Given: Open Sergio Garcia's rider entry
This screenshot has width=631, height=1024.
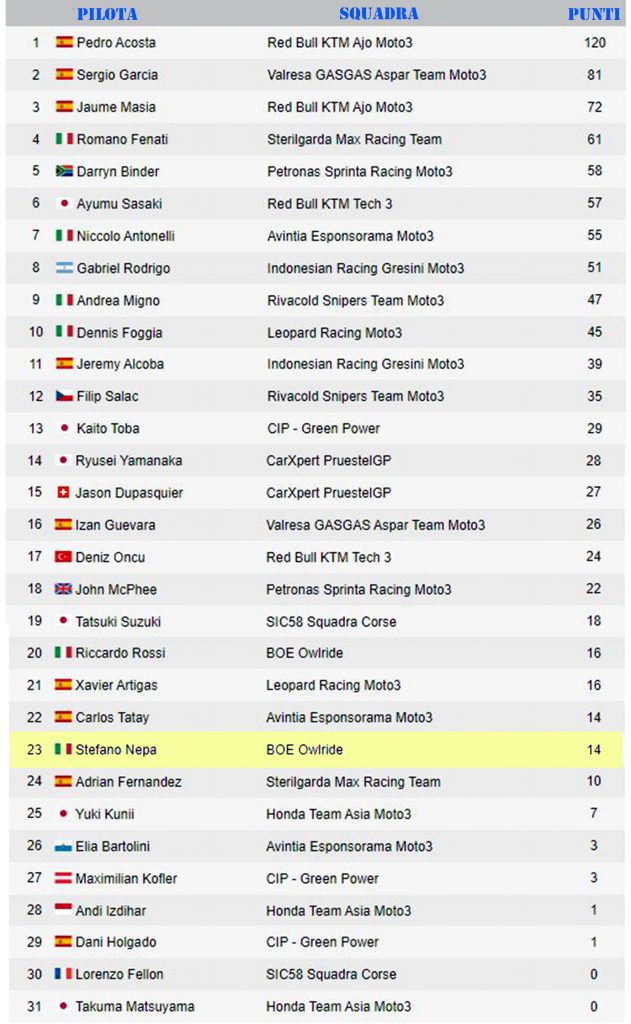Looking at the screenshot, I should [x=117, y=74].
